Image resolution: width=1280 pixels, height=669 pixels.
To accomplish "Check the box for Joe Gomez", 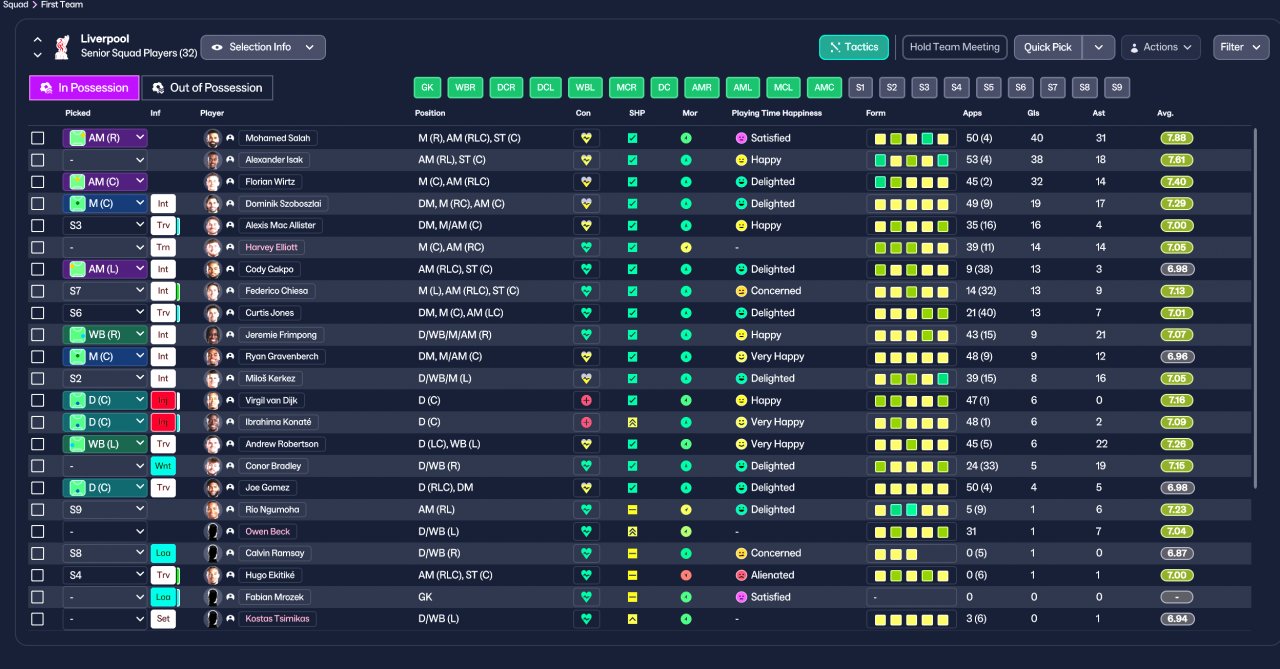I will [x=38, y=488].
